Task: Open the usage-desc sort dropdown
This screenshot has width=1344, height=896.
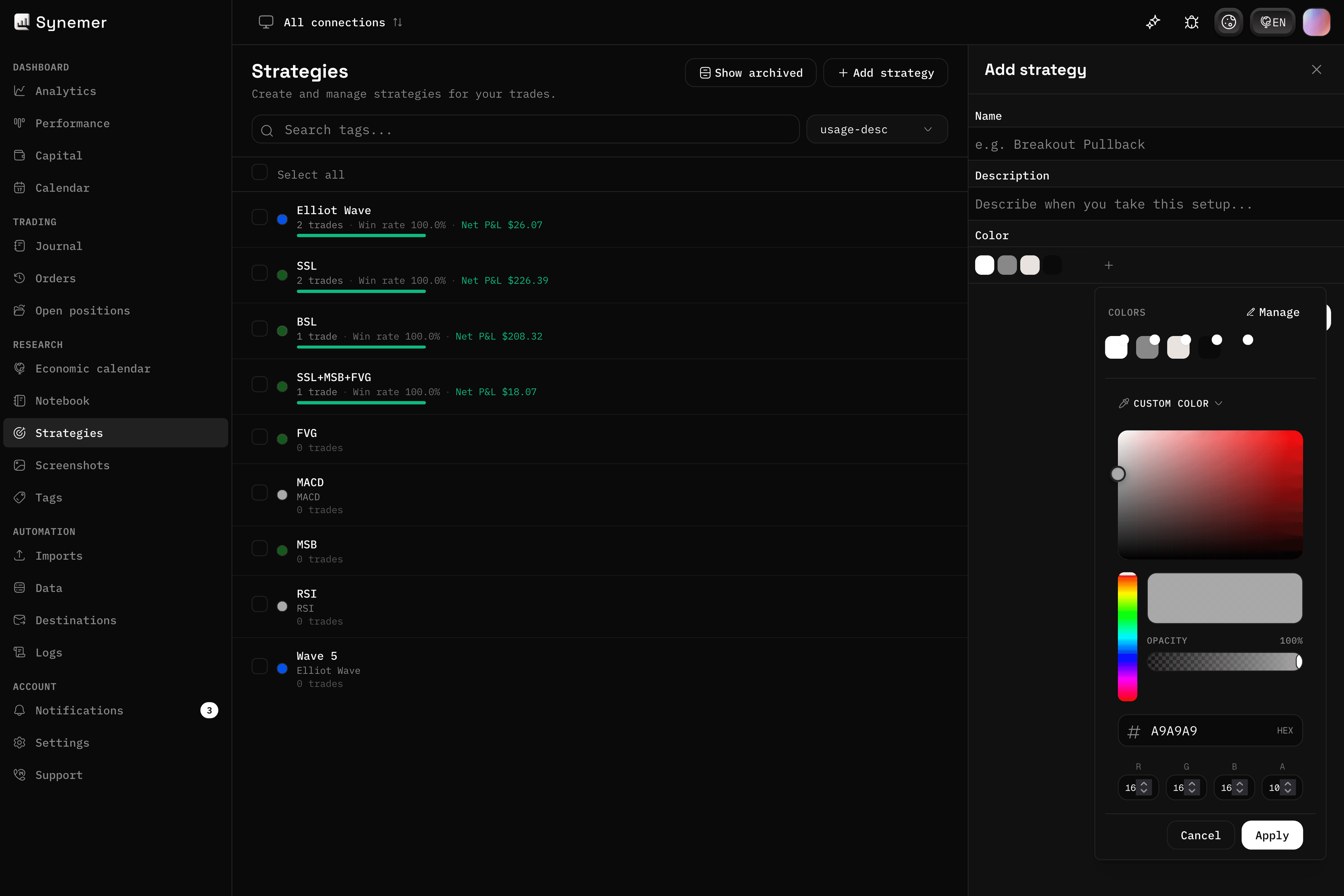Action: [x=876, y=130]
